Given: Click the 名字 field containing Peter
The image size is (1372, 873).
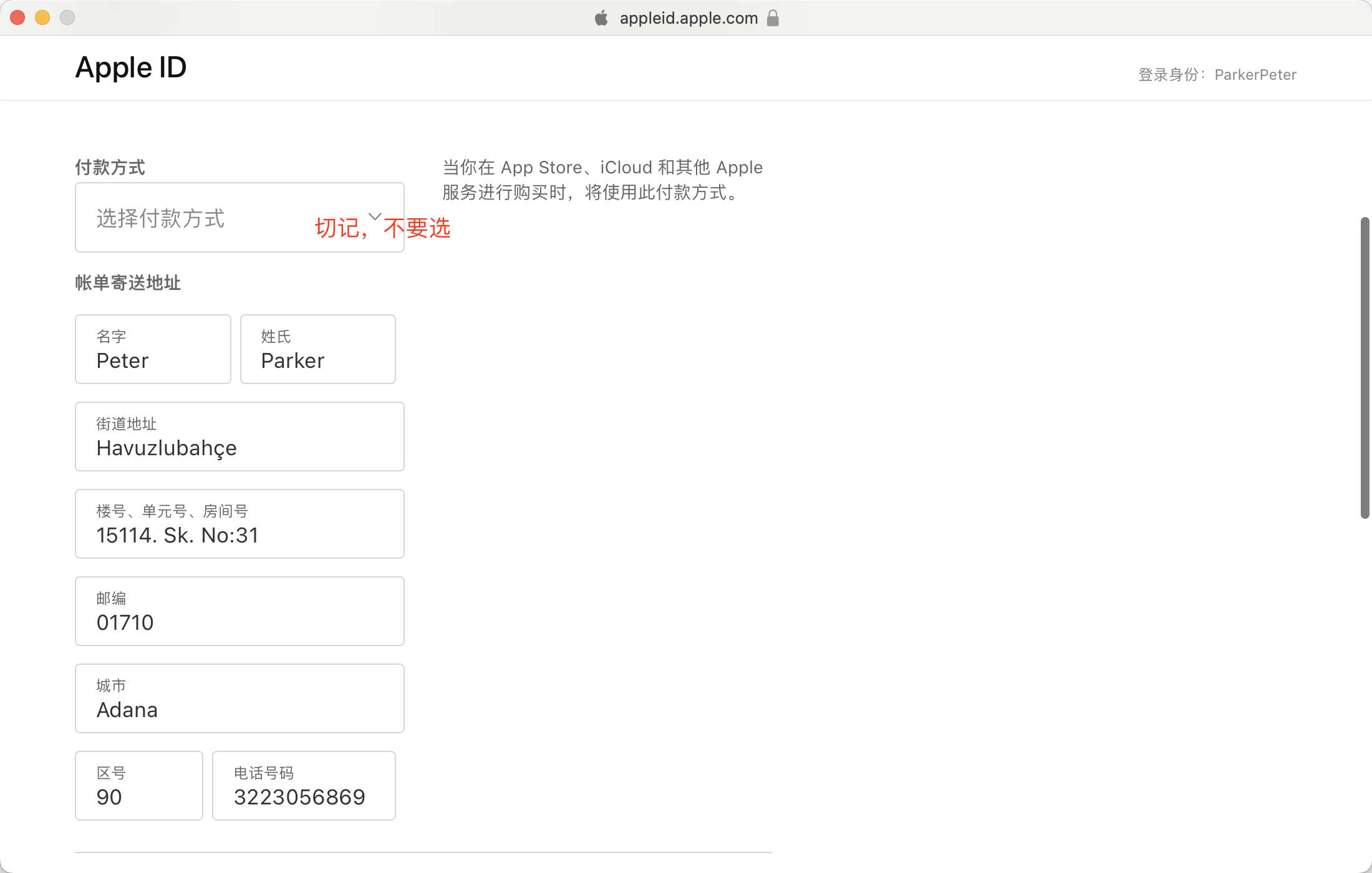Looking at the screenshot, I should [153, 349].
